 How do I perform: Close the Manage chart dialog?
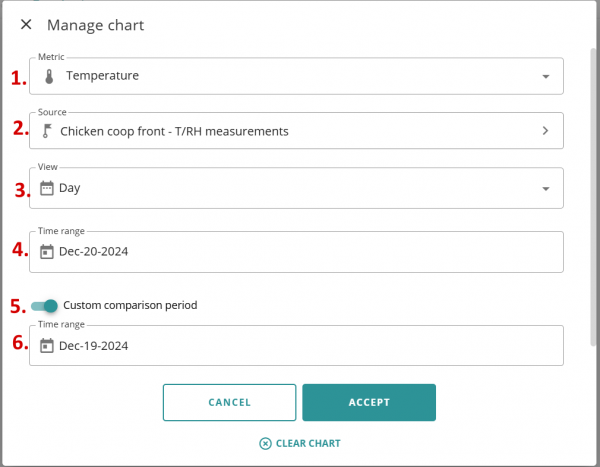point(26,24)
